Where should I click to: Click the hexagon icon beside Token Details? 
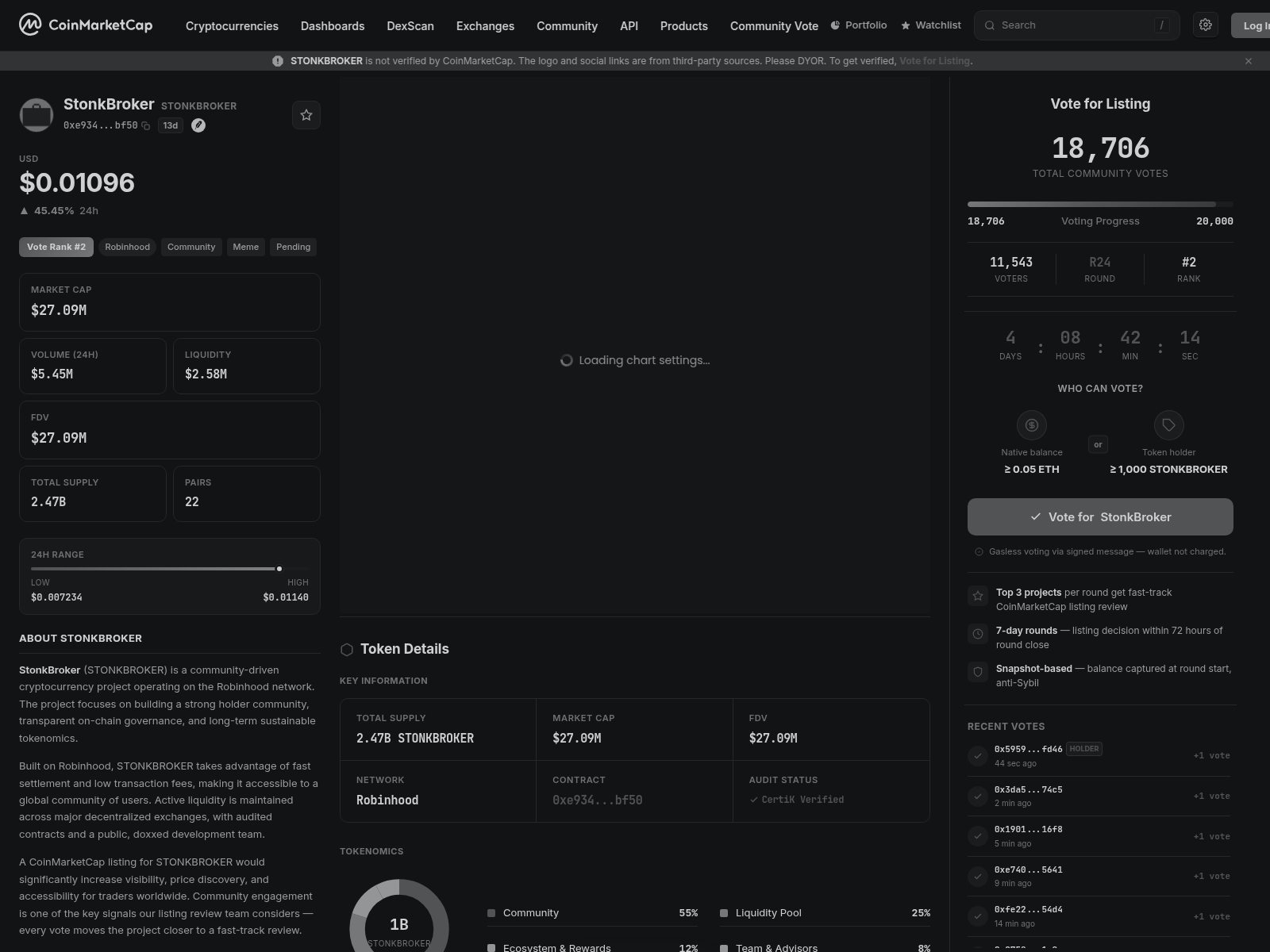pyautogui.click(x=347, y=650)
